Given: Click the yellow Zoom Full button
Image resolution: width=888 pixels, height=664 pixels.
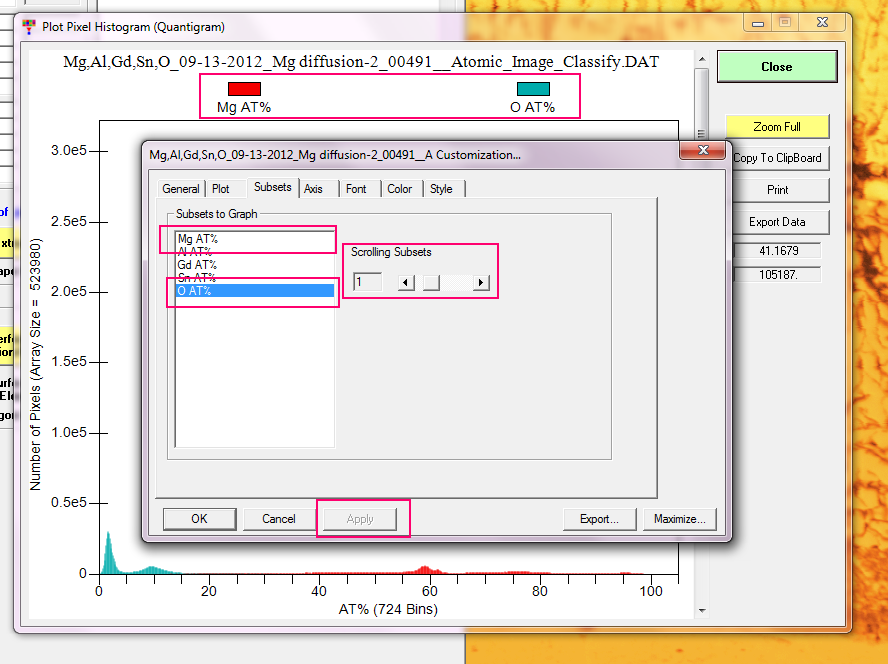Looking at the screenshot, I should [777, 127].
